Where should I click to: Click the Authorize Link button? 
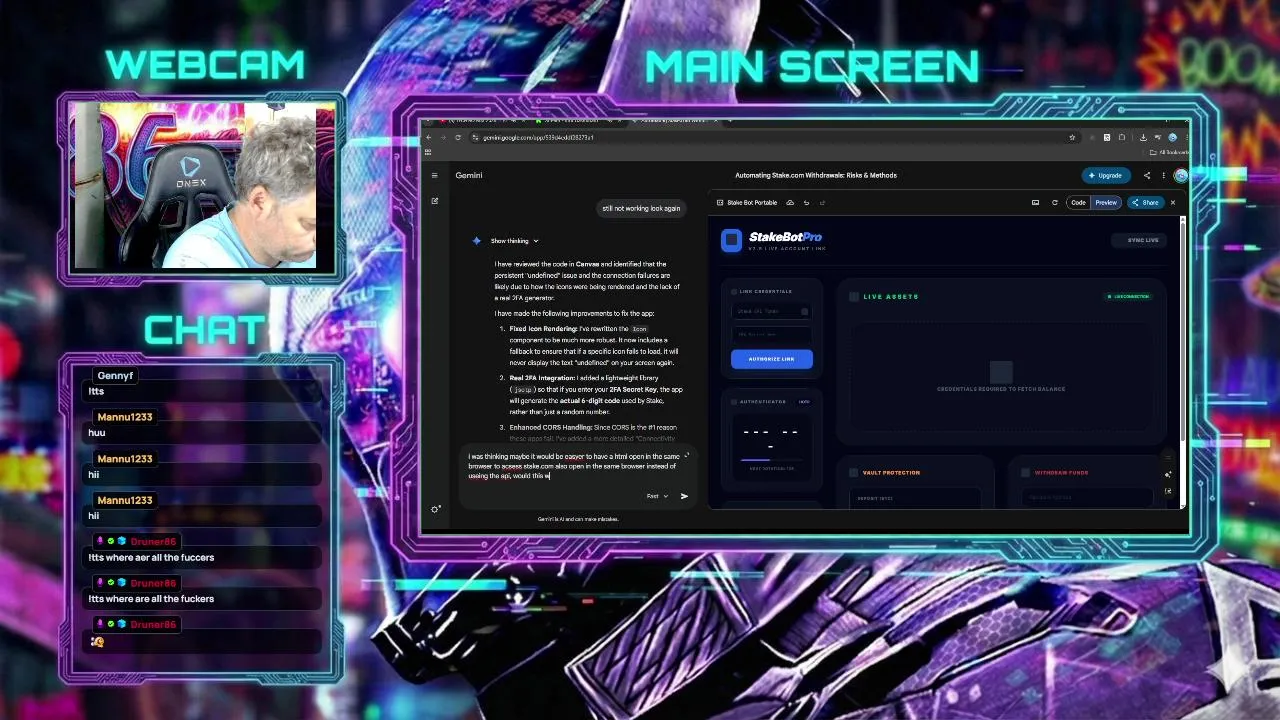point(771,359)
